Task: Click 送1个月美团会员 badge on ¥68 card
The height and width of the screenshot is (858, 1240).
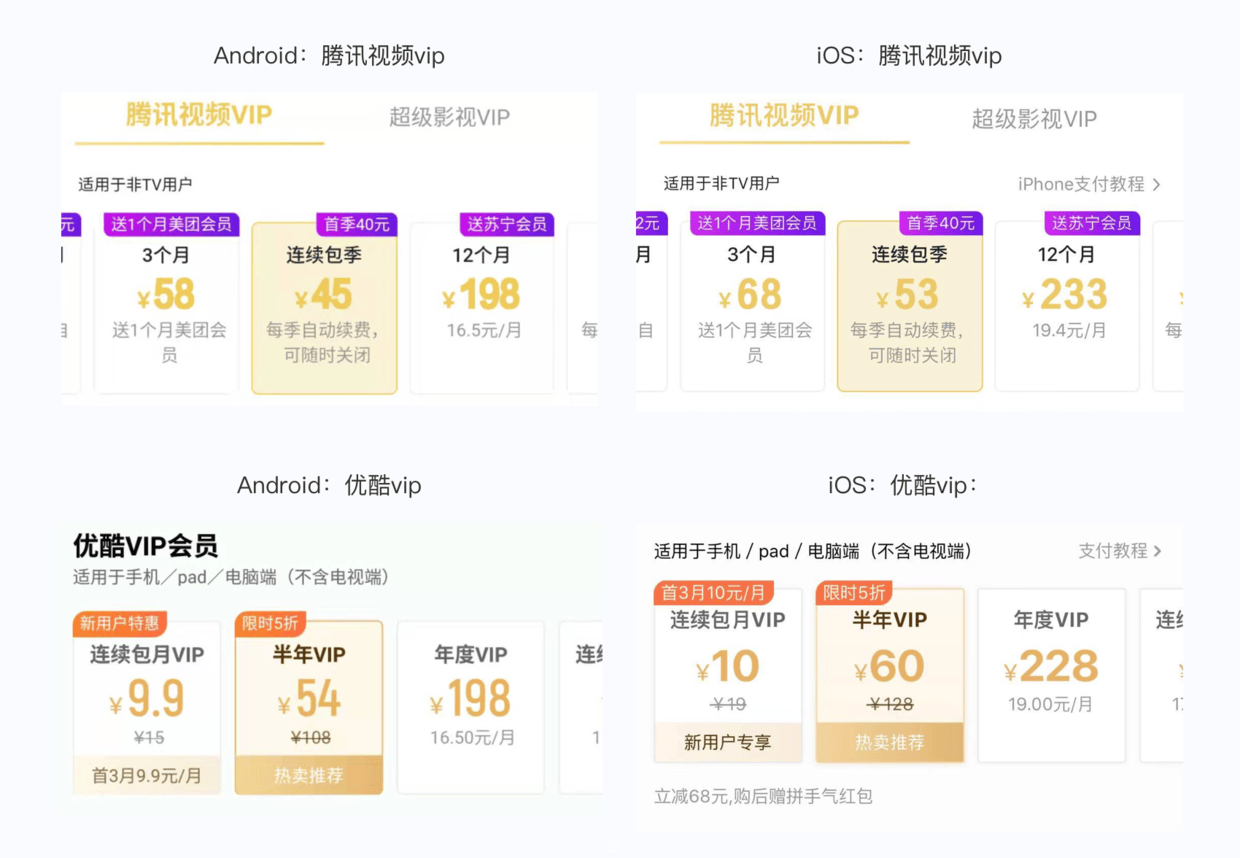Action: click(757, 222)
